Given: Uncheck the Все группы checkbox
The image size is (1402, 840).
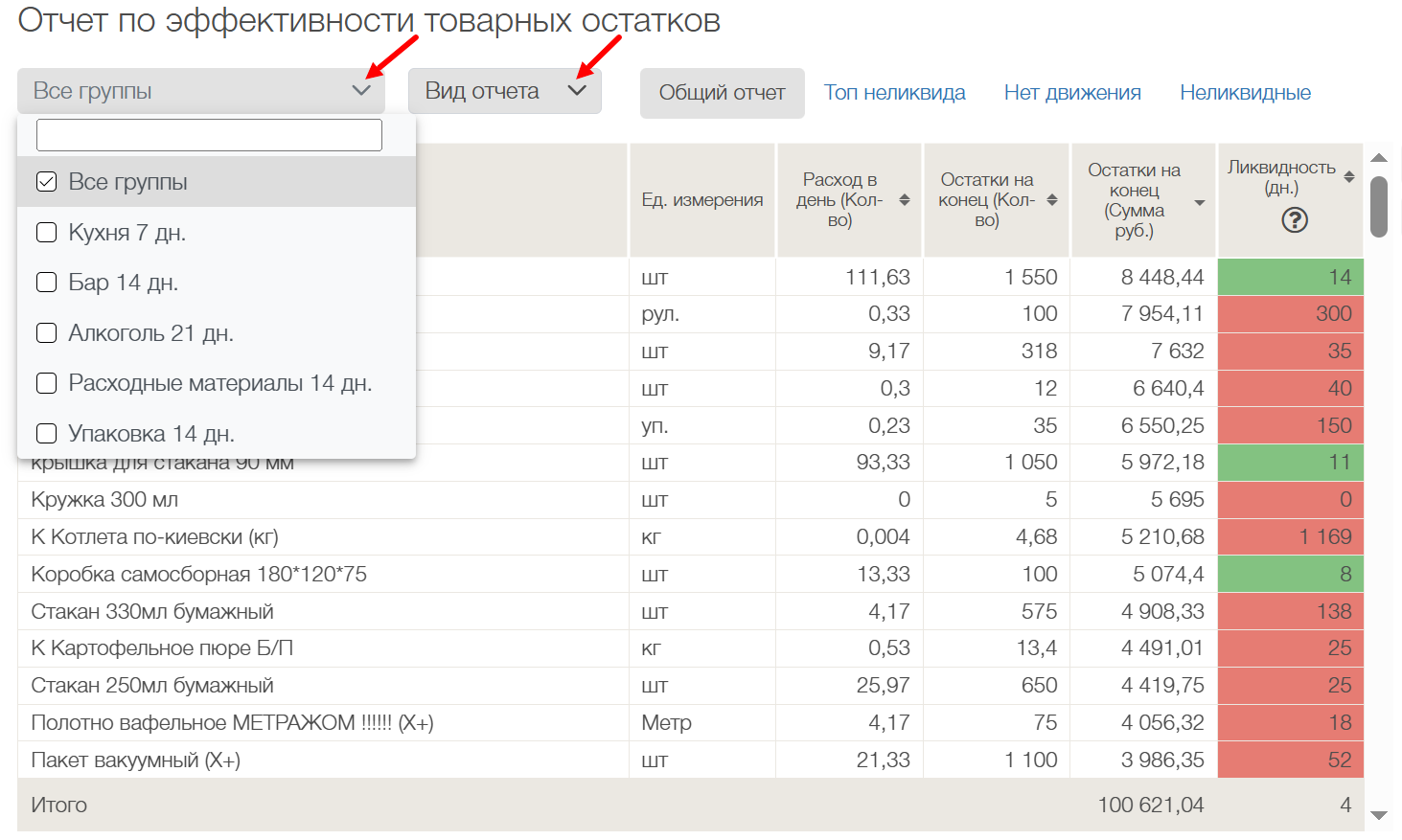Looking at the screenshot, I should click(46, 182).
